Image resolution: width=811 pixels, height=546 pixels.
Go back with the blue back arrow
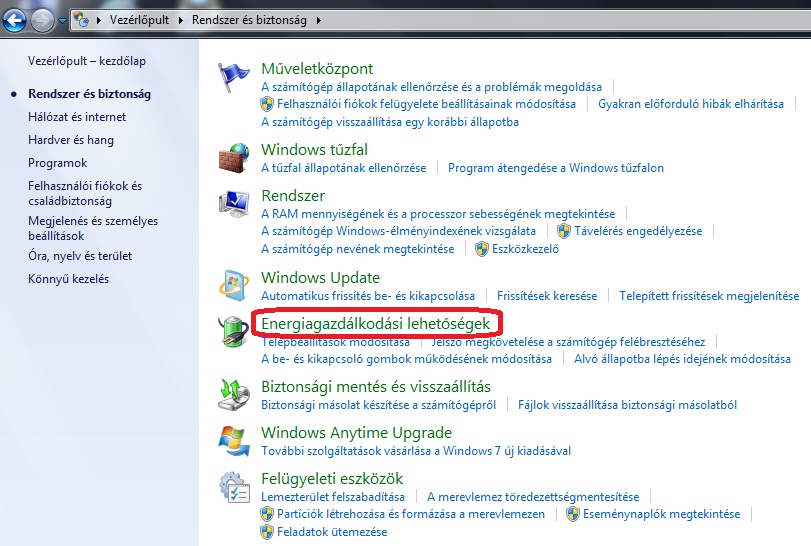[14, 21]
